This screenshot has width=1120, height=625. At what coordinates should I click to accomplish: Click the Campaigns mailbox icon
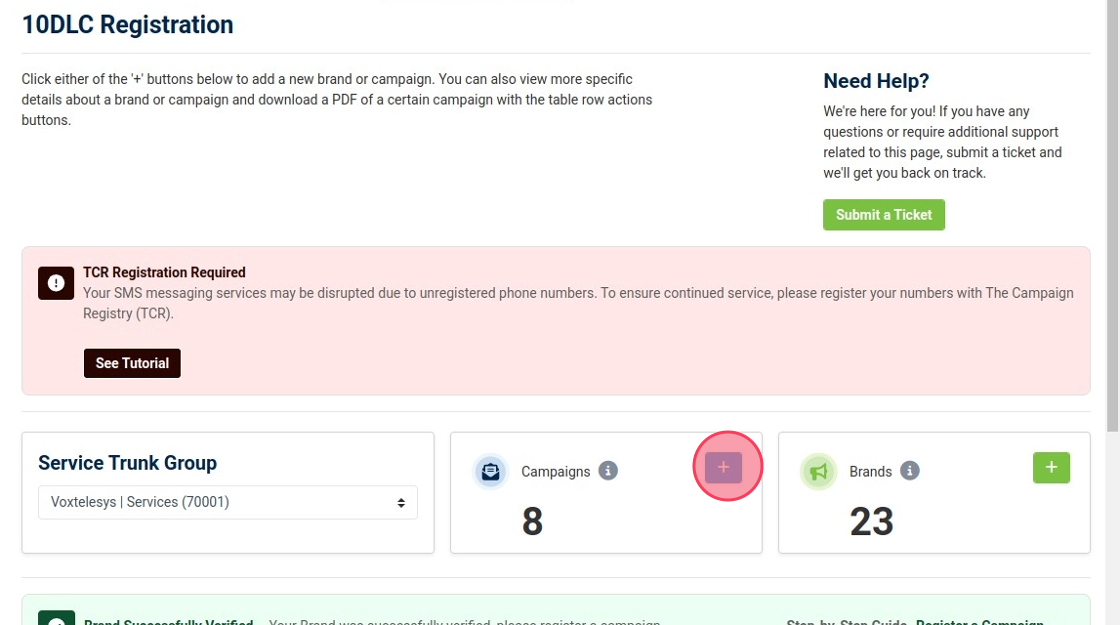pyautogui.click(x=490, y=471)
